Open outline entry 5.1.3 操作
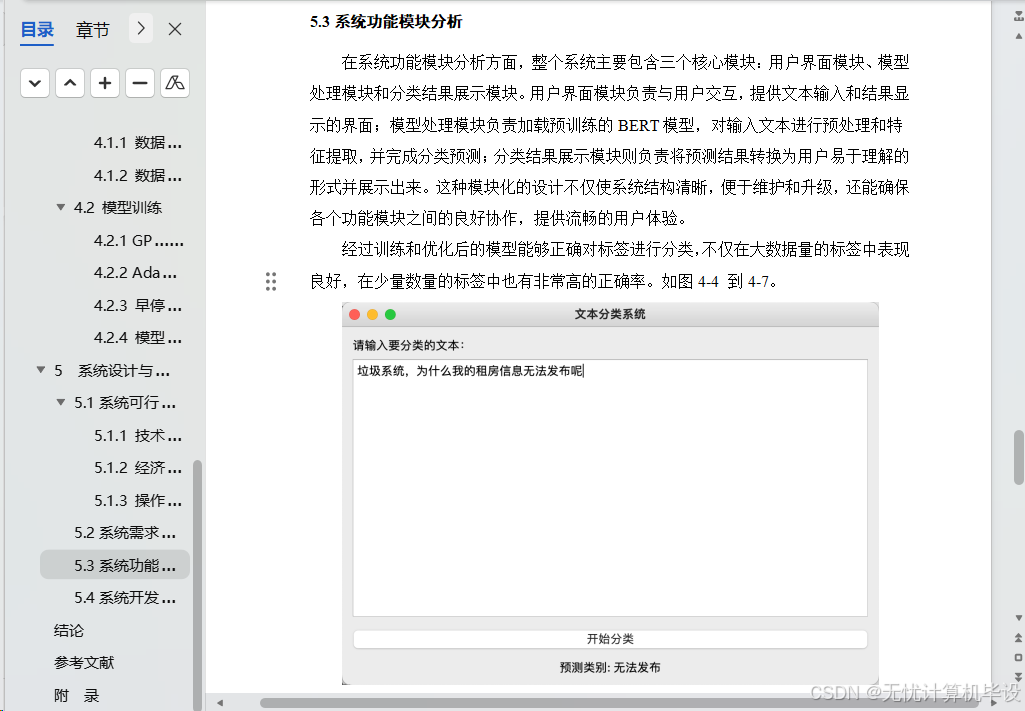The image size is (1025, 711). tap(138, 501)
